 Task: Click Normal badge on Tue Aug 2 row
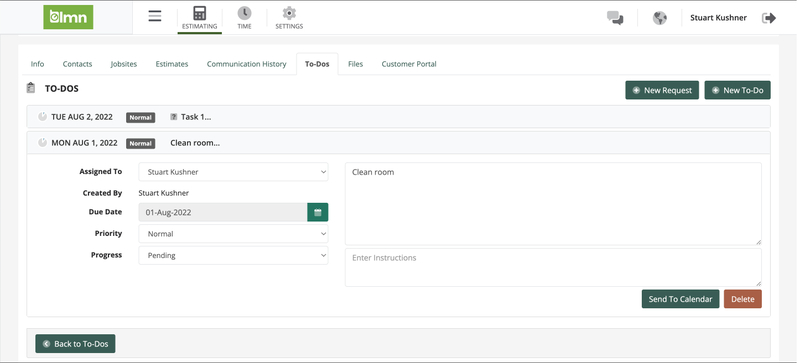(140, 117)
